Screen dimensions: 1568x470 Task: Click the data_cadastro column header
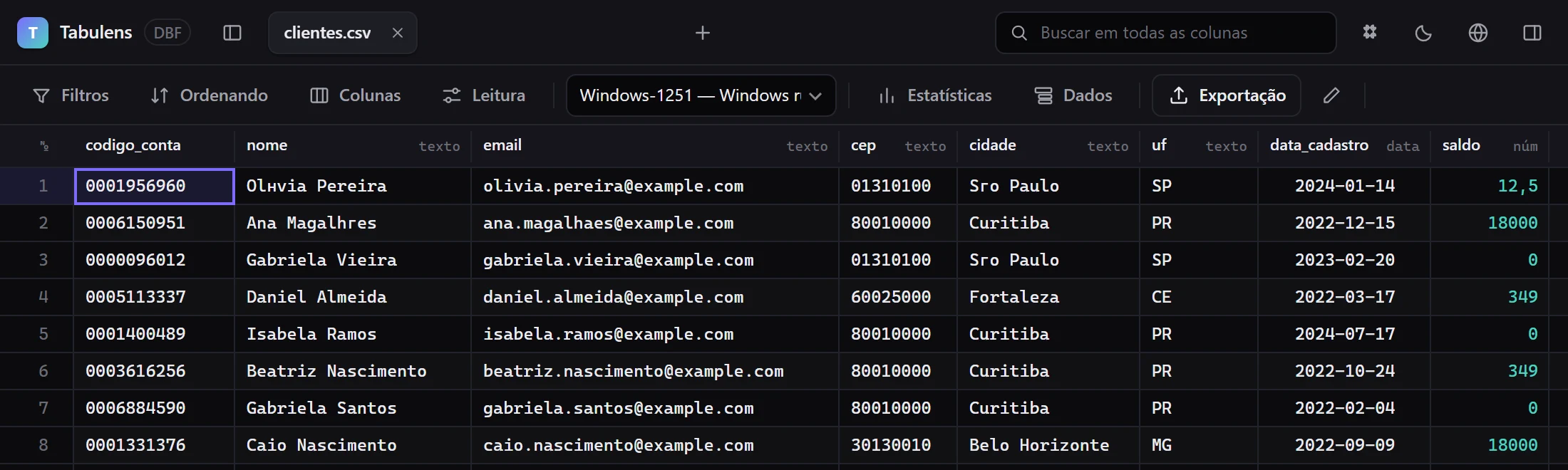point(1344,146)
